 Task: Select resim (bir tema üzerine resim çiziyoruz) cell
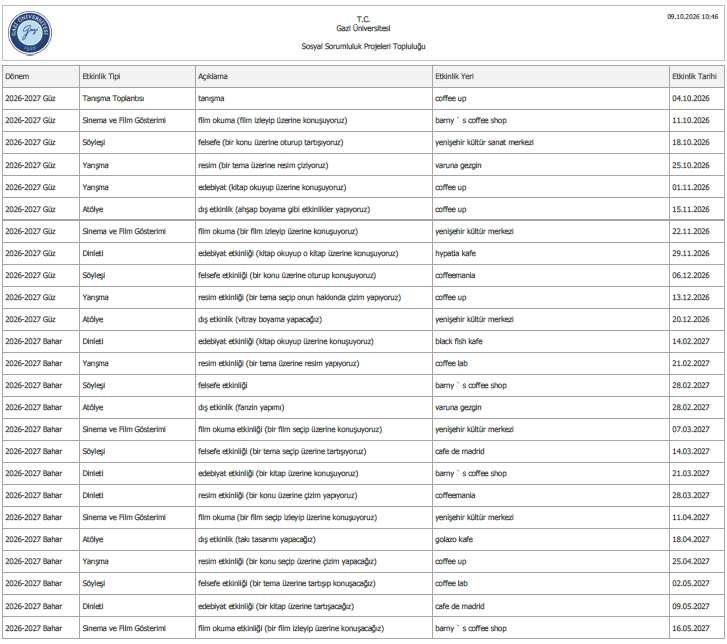314,165
